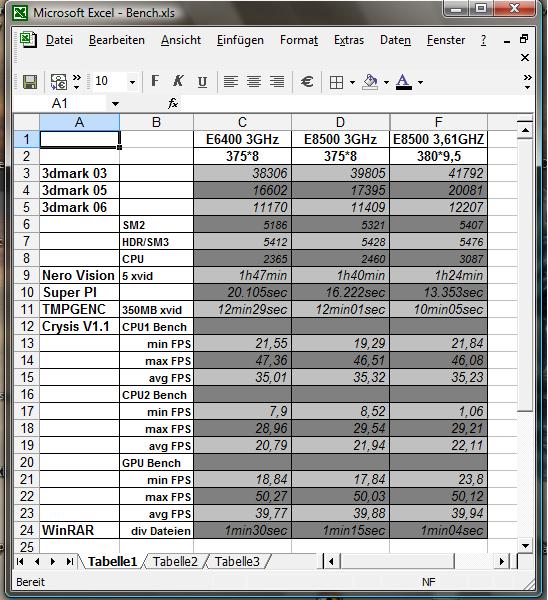Viewport: 548px width, 600px height.
Task: Expand toolbar options next to Euro converter
Action: [77, 82]
